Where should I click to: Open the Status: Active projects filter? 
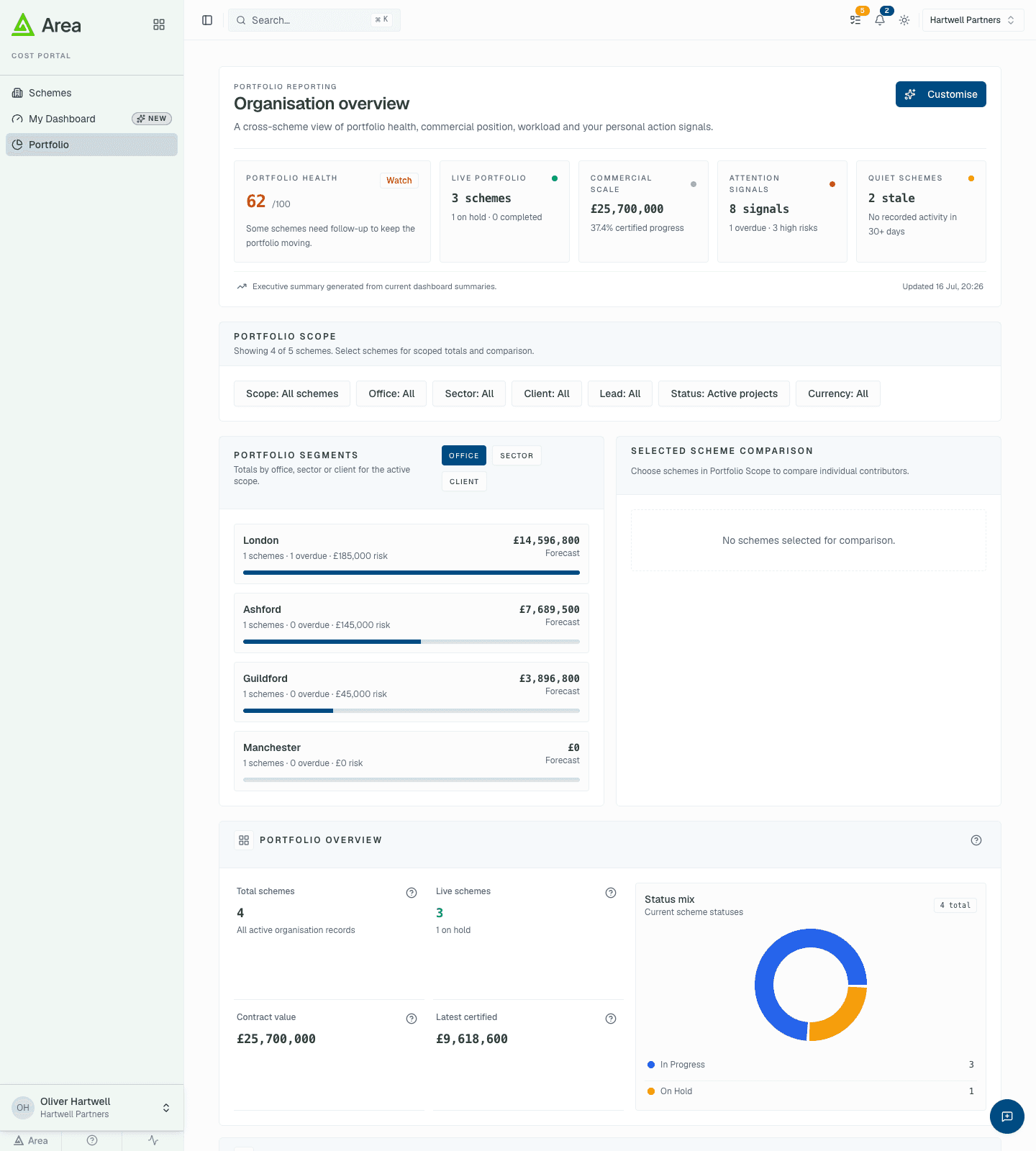(x=724, y=393)
